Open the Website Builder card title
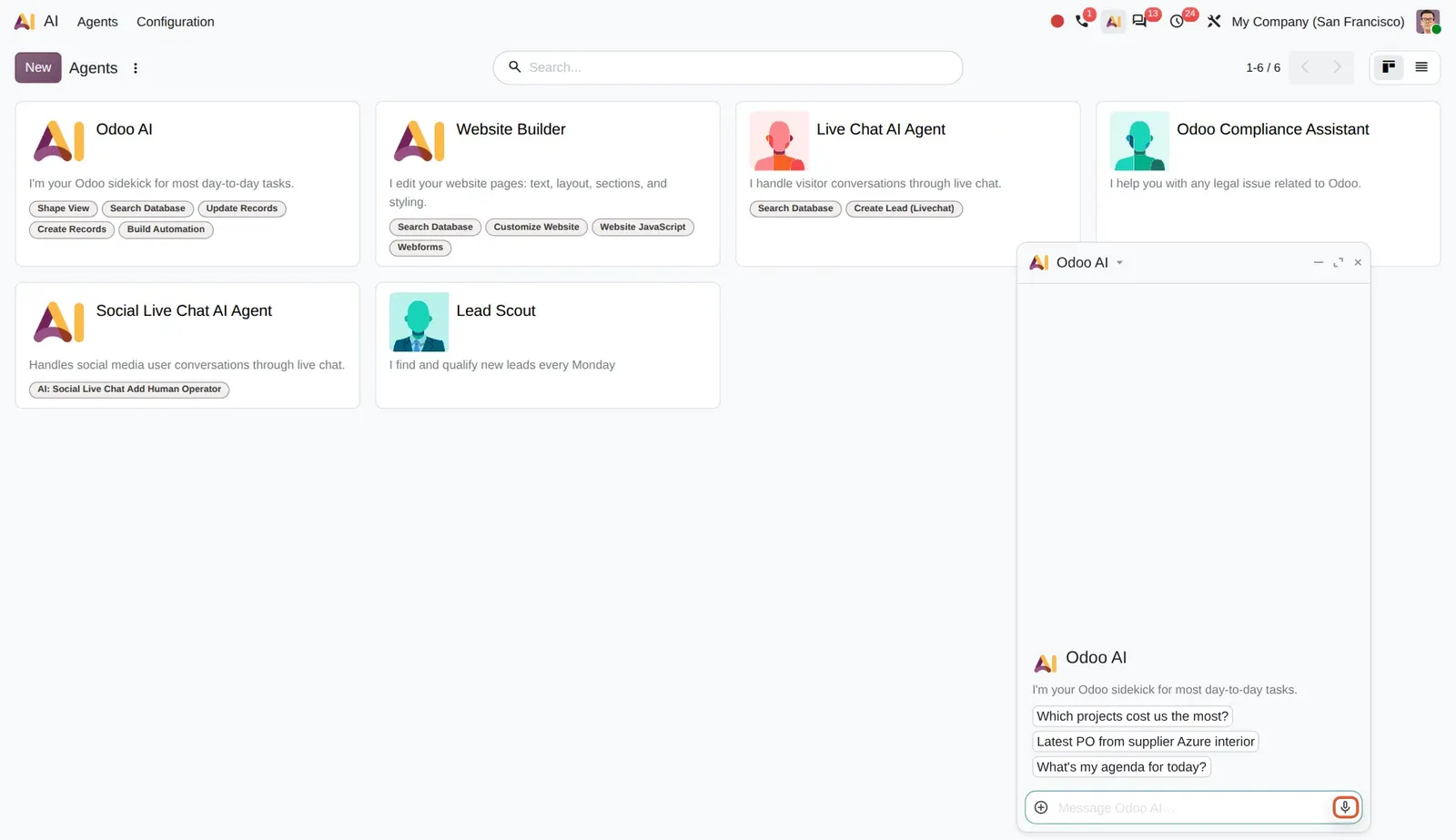The height and width of the screenshot is (840, 1456). click(511, 129)
